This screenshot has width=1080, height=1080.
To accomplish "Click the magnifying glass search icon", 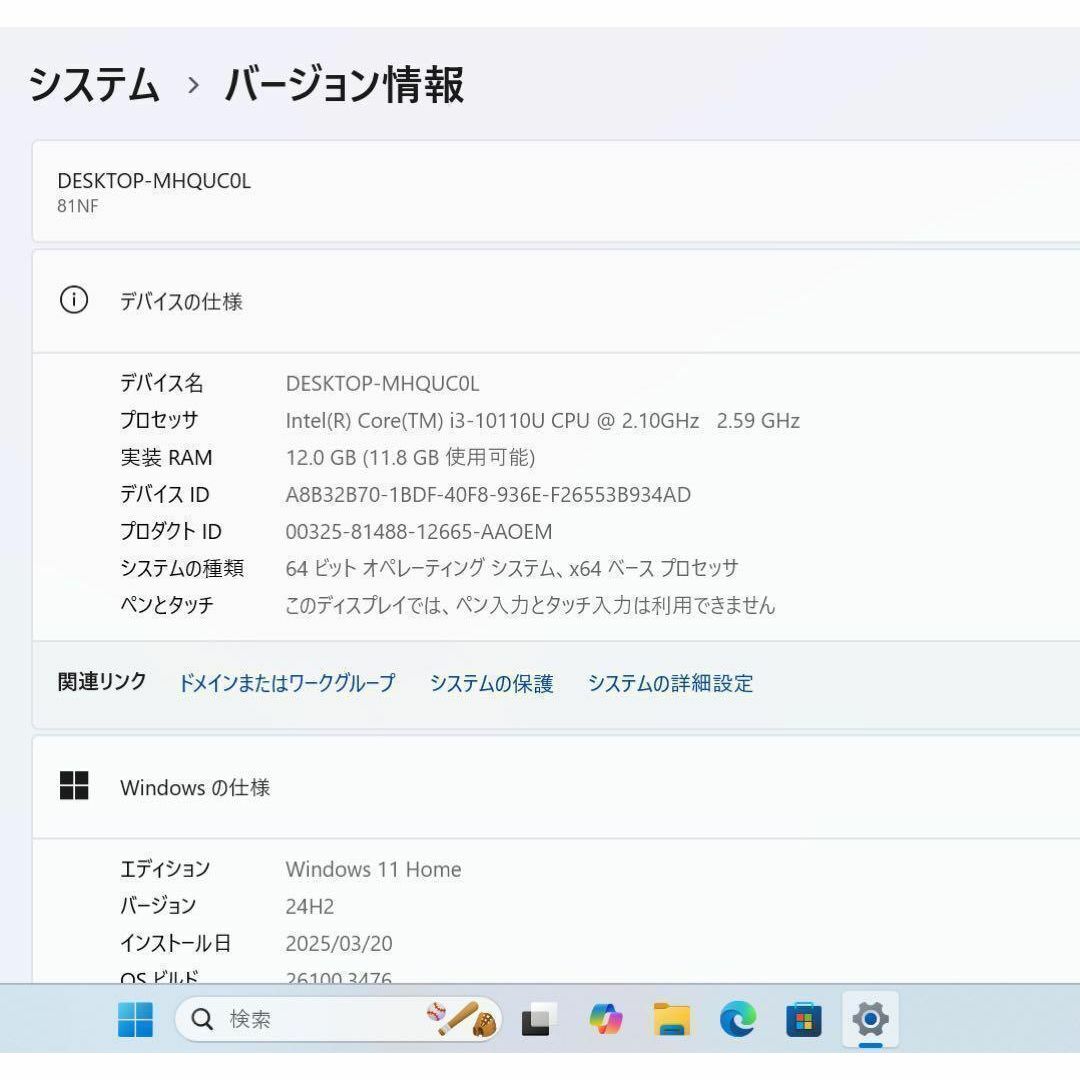I will click(x=202, y=1019).
